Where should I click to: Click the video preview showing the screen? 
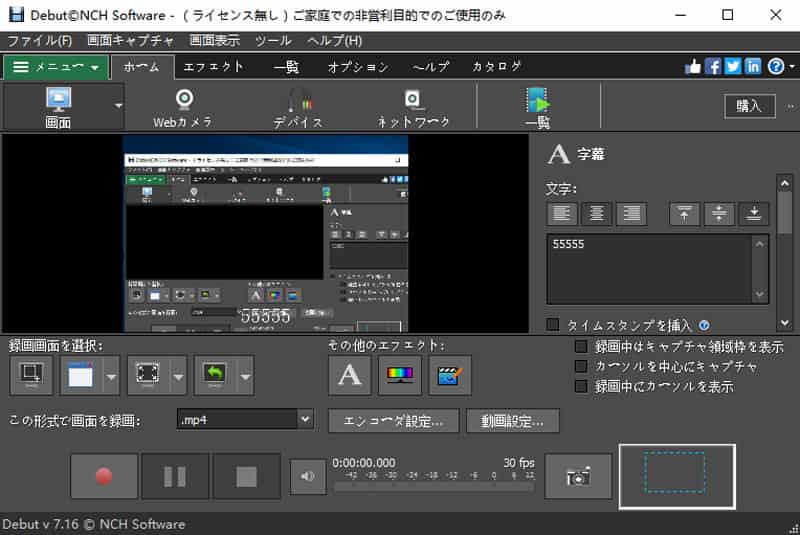[265, 233]
